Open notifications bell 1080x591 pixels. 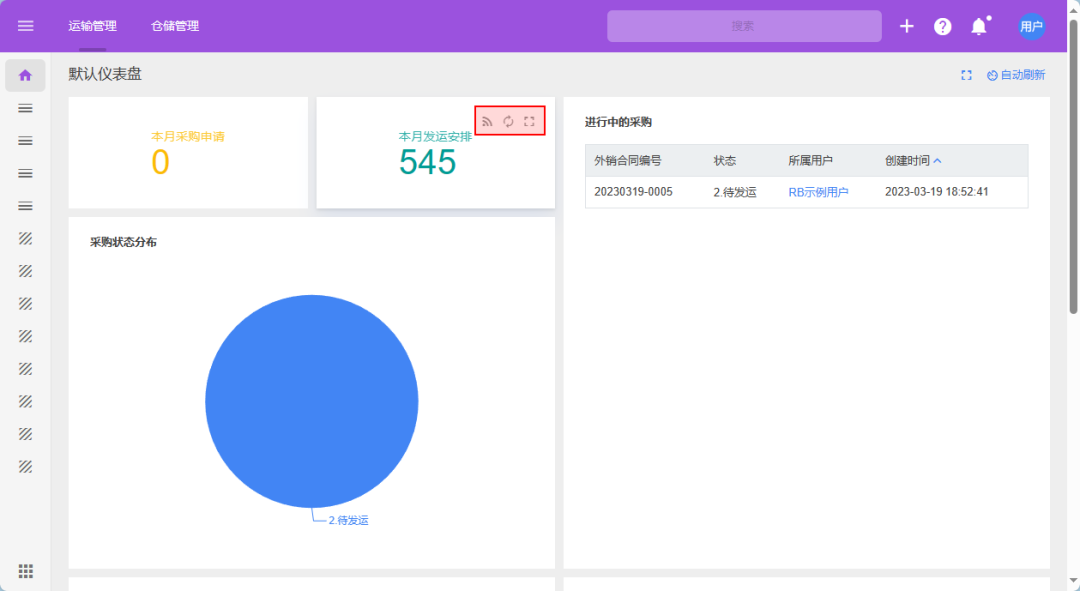pyautogui.click(x=979, y=27)
